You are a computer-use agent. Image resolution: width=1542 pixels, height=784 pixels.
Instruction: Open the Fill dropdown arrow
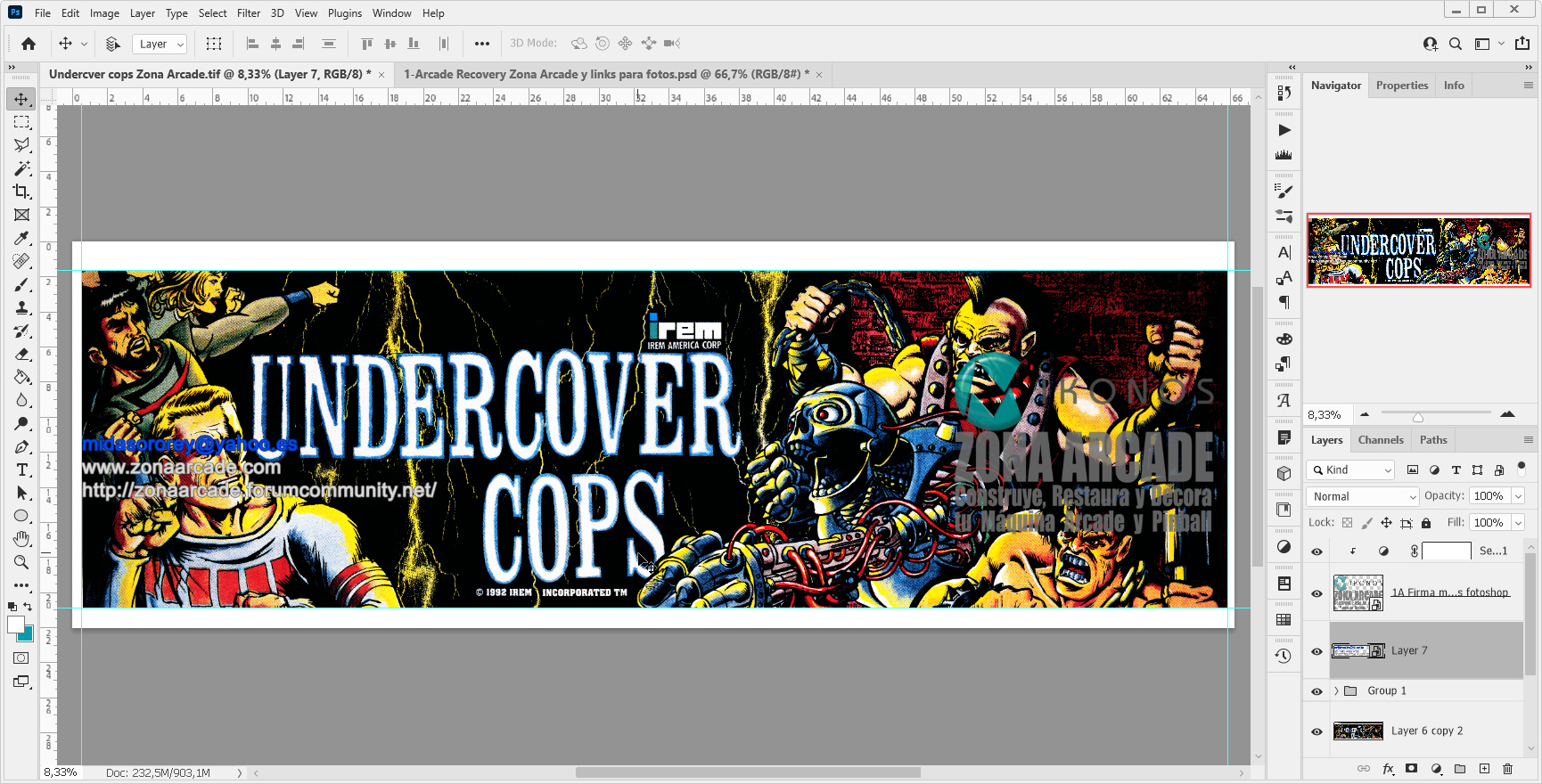tap(1518, 523)
